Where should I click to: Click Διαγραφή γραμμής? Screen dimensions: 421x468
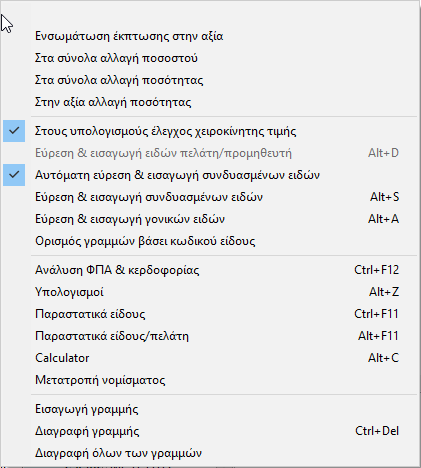coord(210,431)
